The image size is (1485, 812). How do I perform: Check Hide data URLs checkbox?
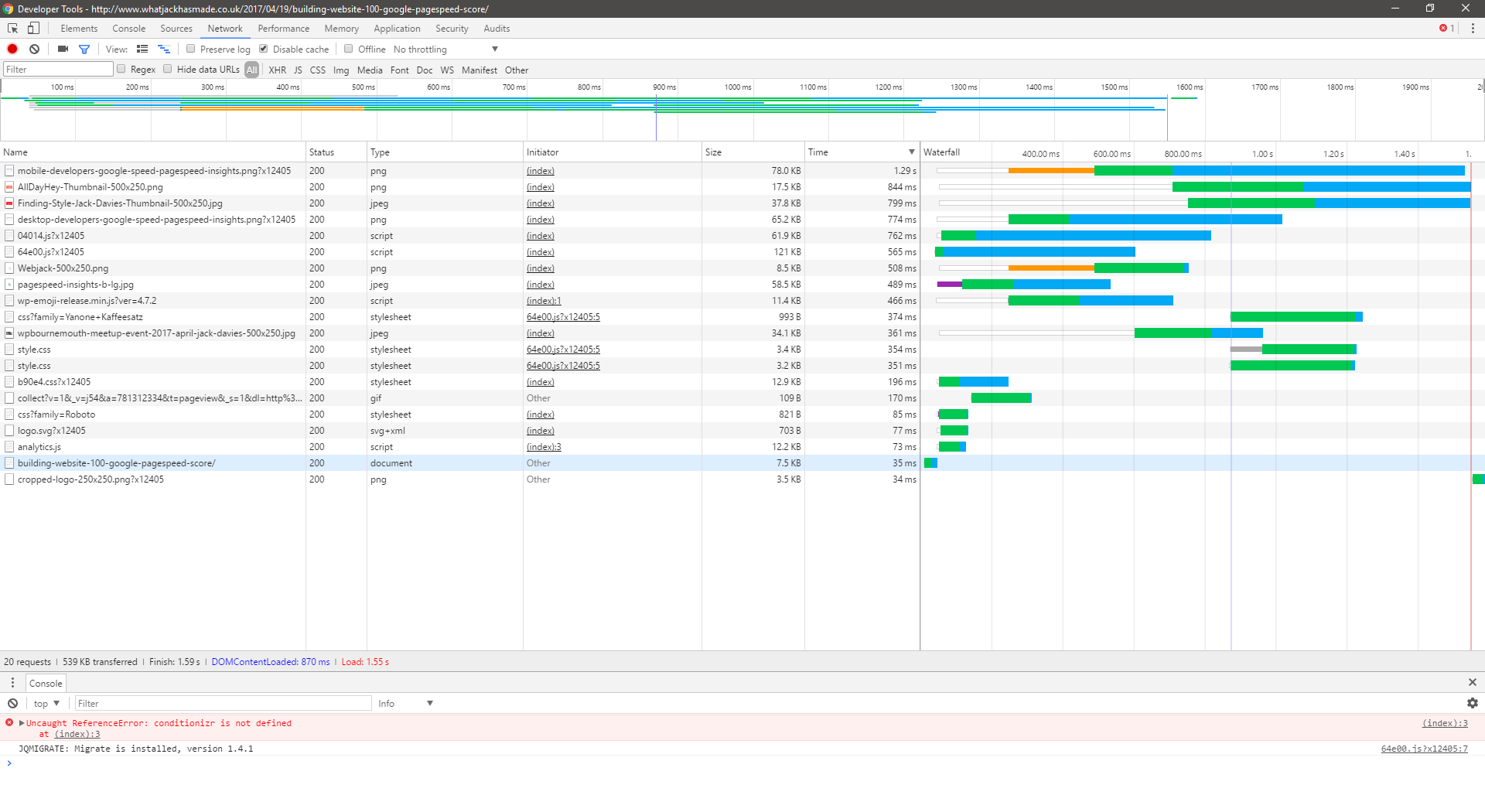167,69
